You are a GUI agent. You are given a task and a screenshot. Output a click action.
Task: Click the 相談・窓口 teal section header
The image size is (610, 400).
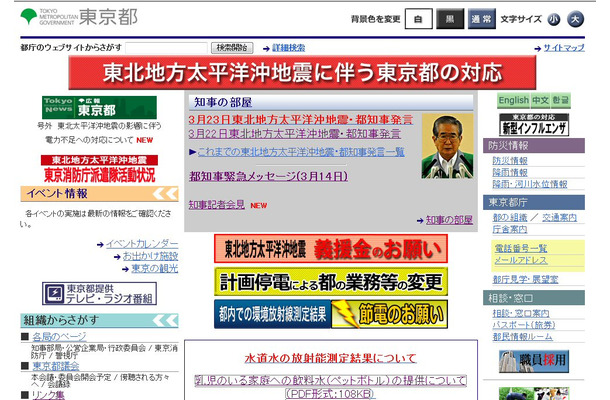point(534,298)
